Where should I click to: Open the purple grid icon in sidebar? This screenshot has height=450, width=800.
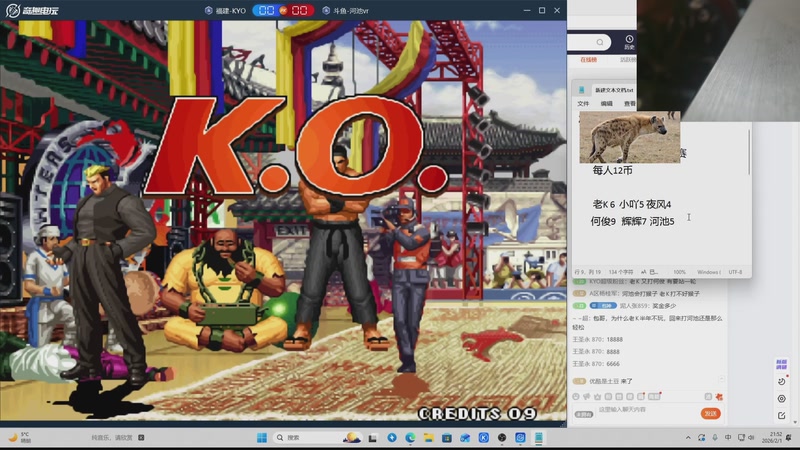coord(782,364)
